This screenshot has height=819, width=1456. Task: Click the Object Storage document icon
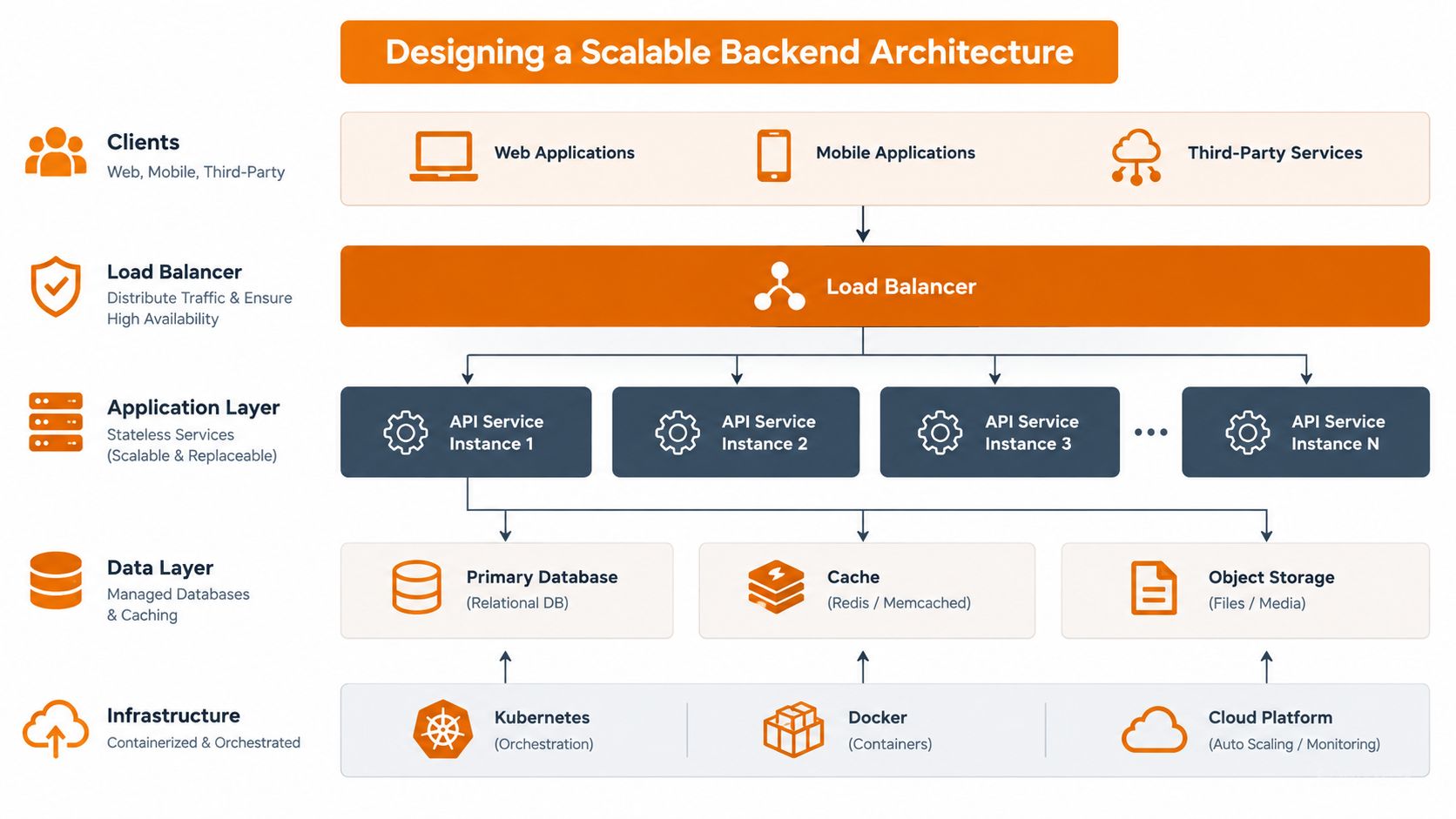[x=1154, y=588]
